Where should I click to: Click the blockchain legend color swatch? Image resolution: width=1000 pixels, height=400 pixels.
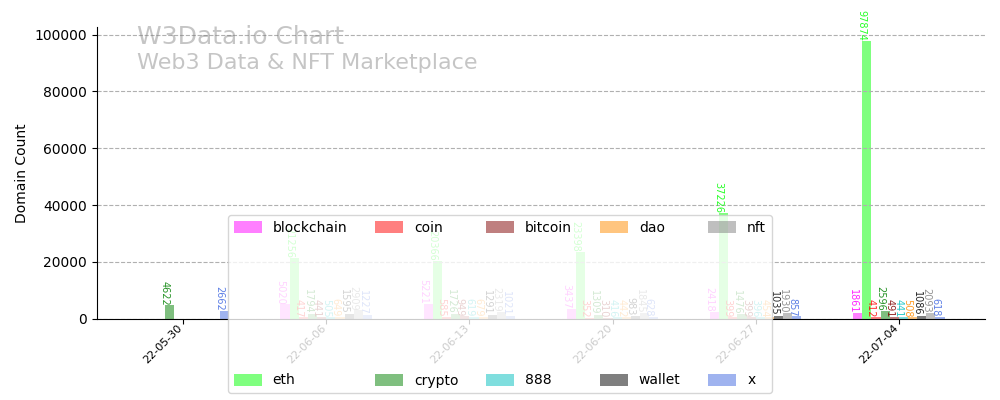247,228
